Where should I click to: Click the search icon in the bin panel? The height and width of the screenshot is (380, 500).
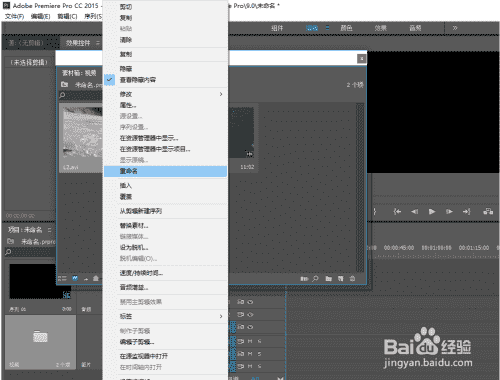pos(62,95)
